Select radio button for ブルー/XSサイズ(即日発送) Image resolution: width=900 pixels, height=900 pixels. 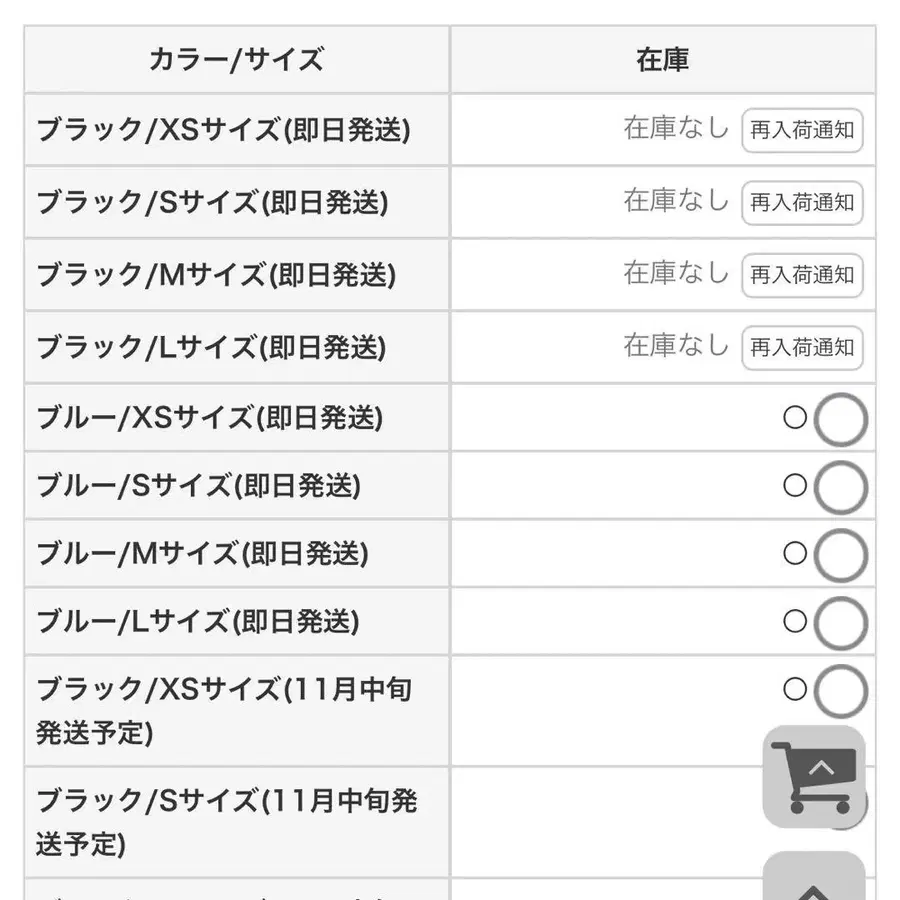tap(840, 420)
